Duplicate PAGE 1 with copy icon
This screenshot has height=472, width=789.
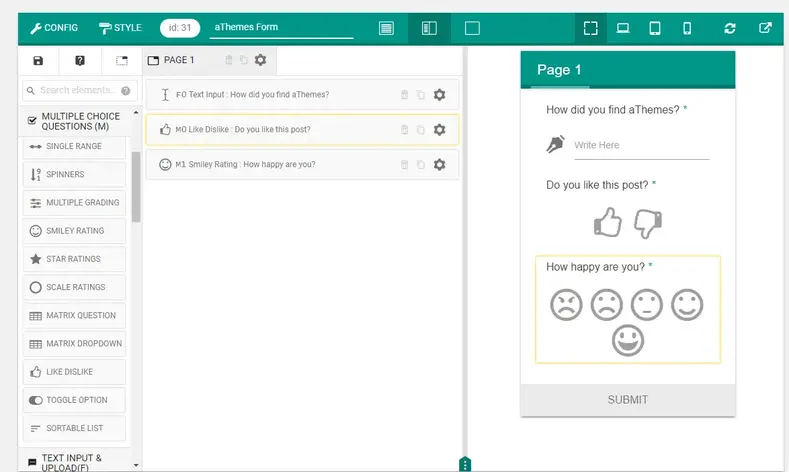coord(244,60)
